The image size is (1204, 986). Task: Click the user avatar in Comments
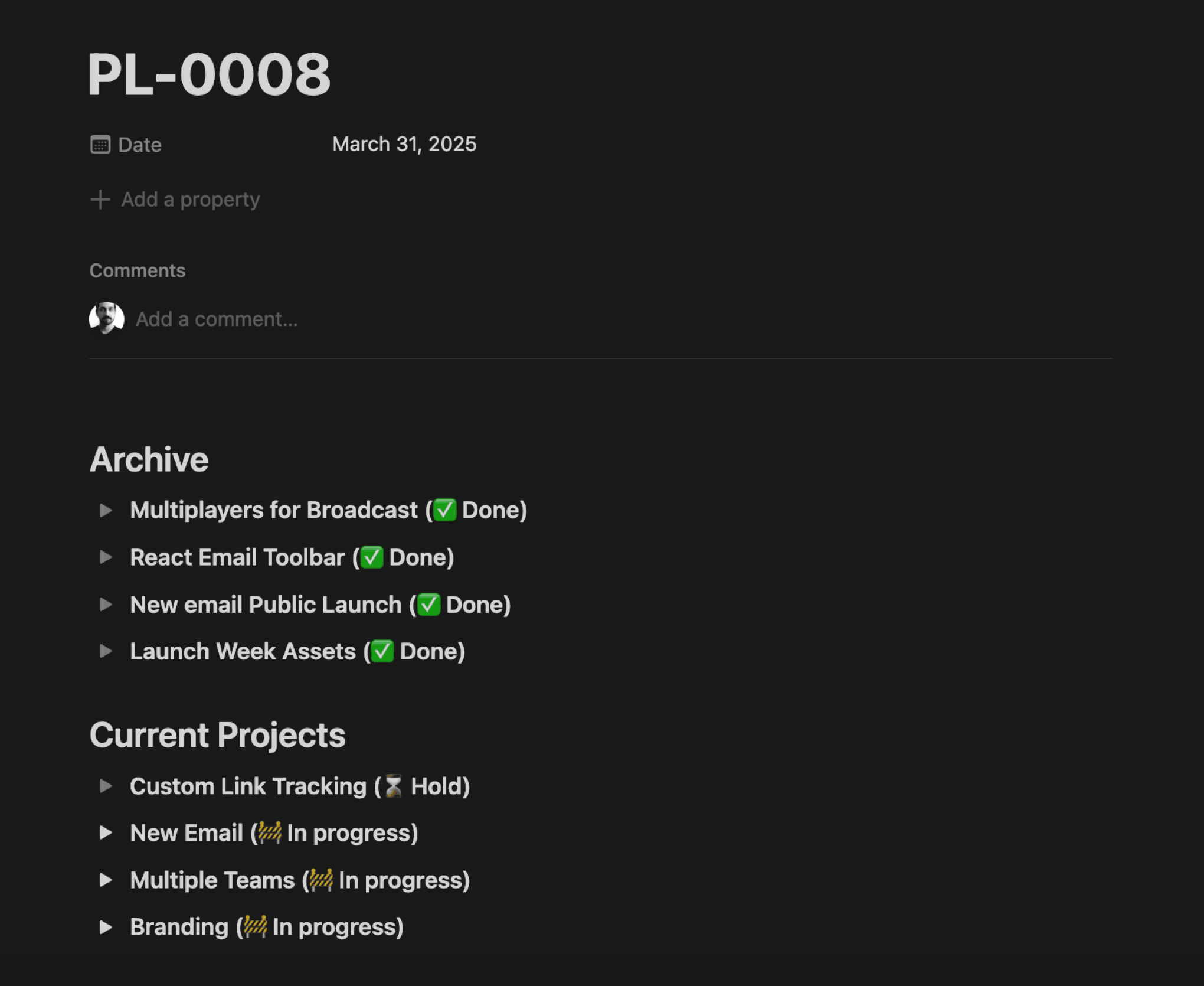[x=106, y=319]
